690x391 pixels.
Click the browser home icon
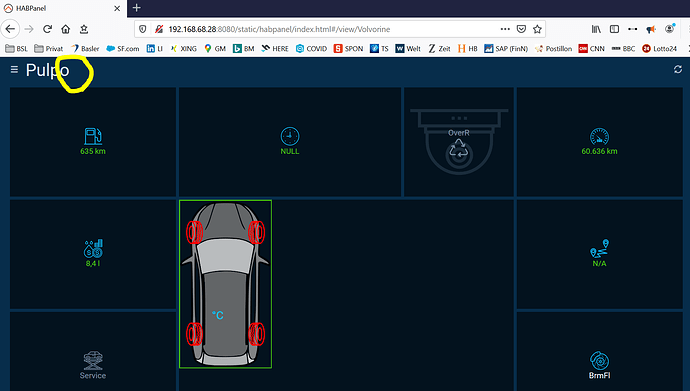click(66, 29)
